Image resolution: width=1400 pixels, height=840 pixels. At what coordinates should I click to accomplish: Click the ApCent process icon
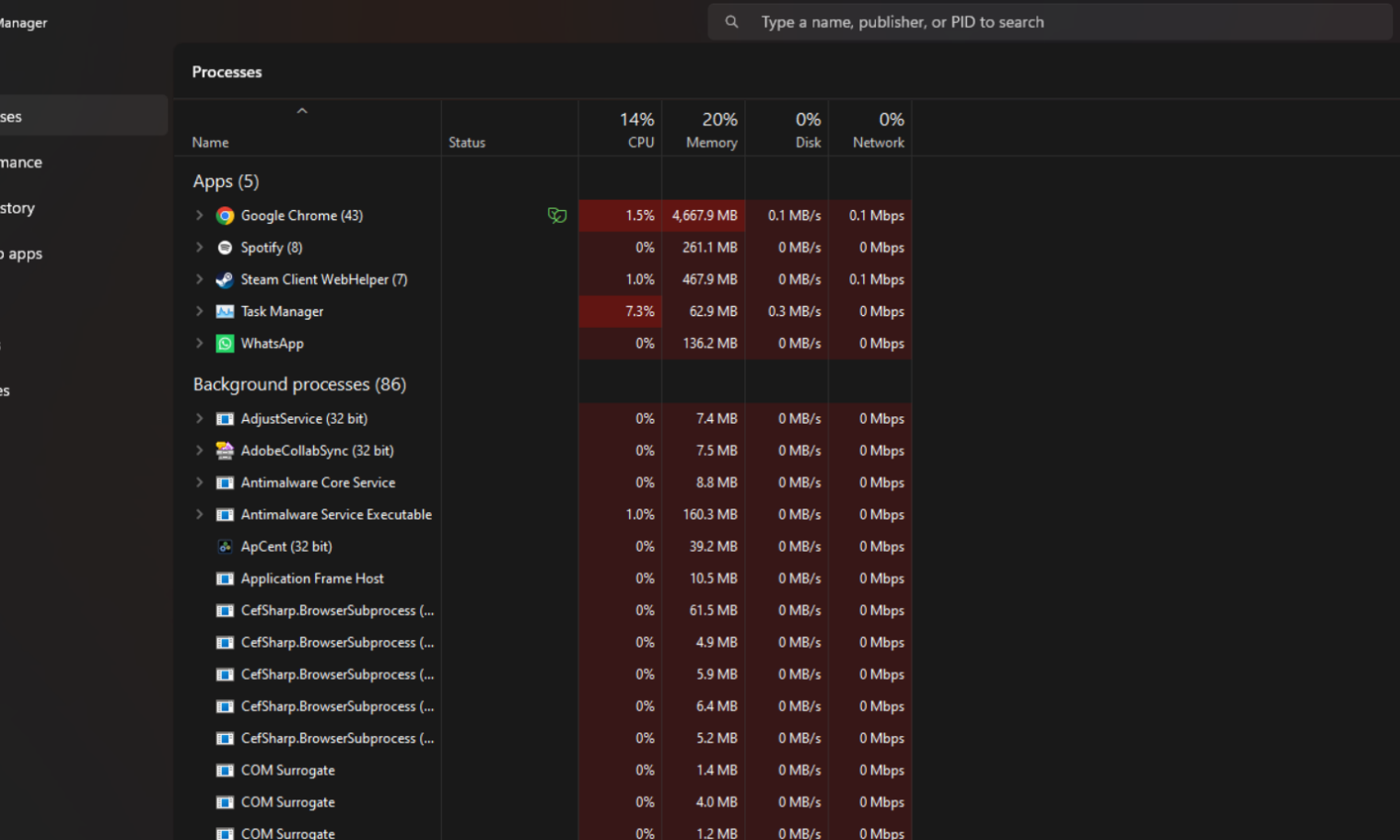[225, 546]
